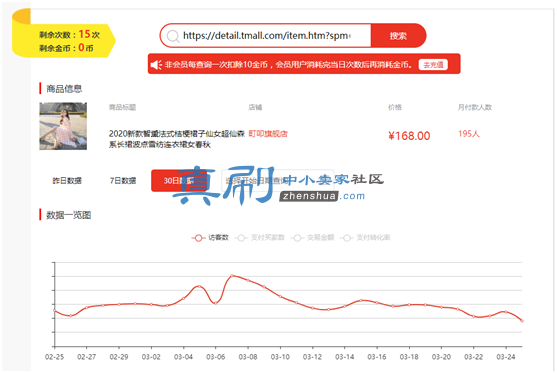Toggle the 访客数 legend series
This screenshot has width=557, height=373.
point(210,238)
